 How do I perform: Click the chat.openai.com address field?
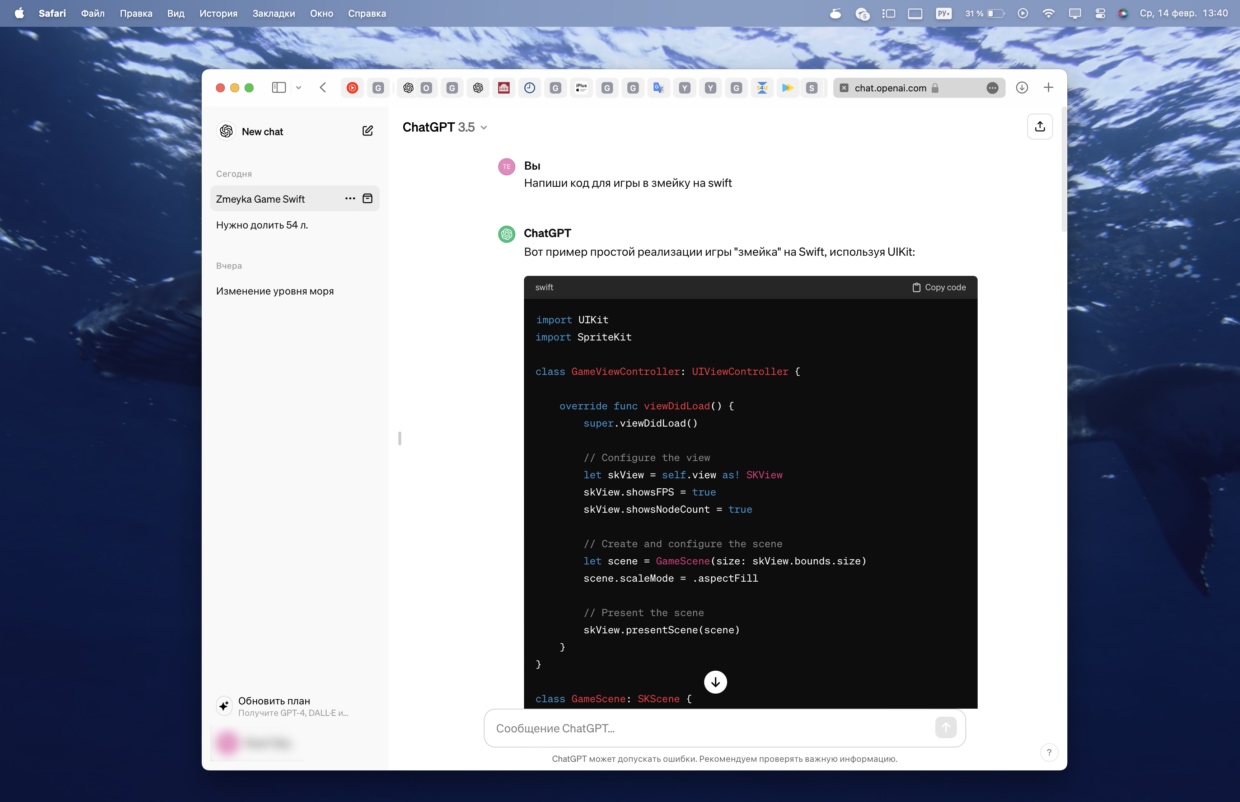click(x=918, y=88)
